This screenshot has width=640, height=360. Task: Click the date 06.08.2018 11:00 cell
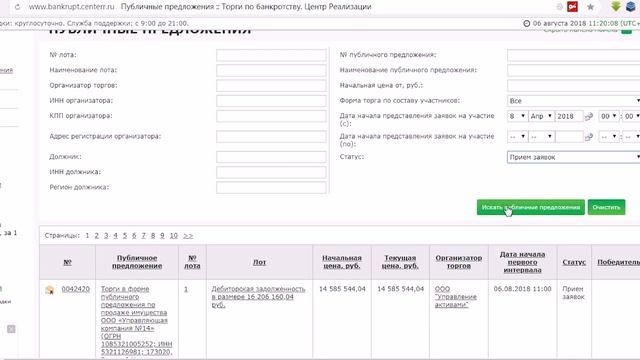tap(522, 289)
